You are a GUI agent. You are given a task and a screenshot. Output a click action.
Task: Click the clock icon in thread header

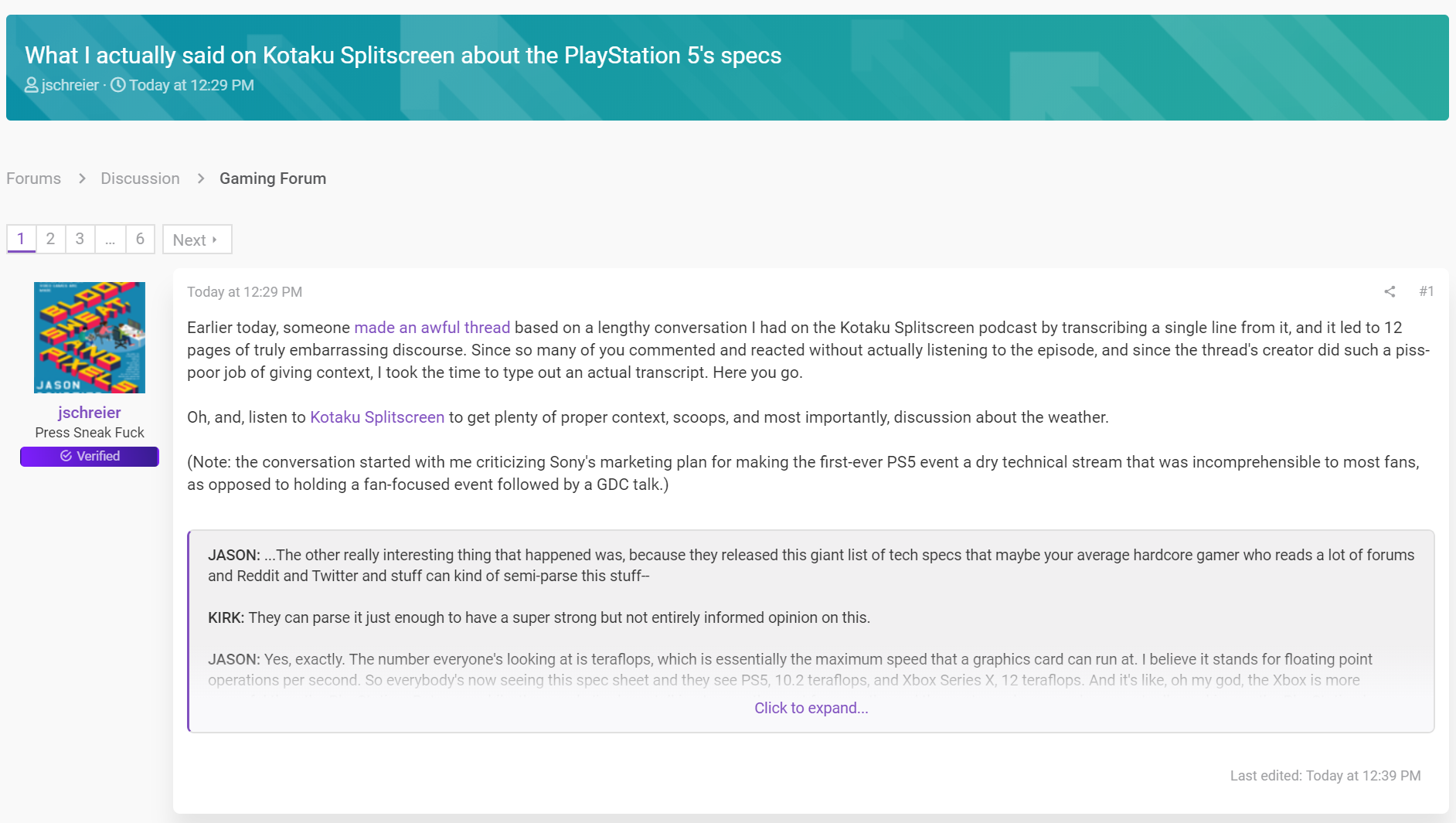point(117,85)
